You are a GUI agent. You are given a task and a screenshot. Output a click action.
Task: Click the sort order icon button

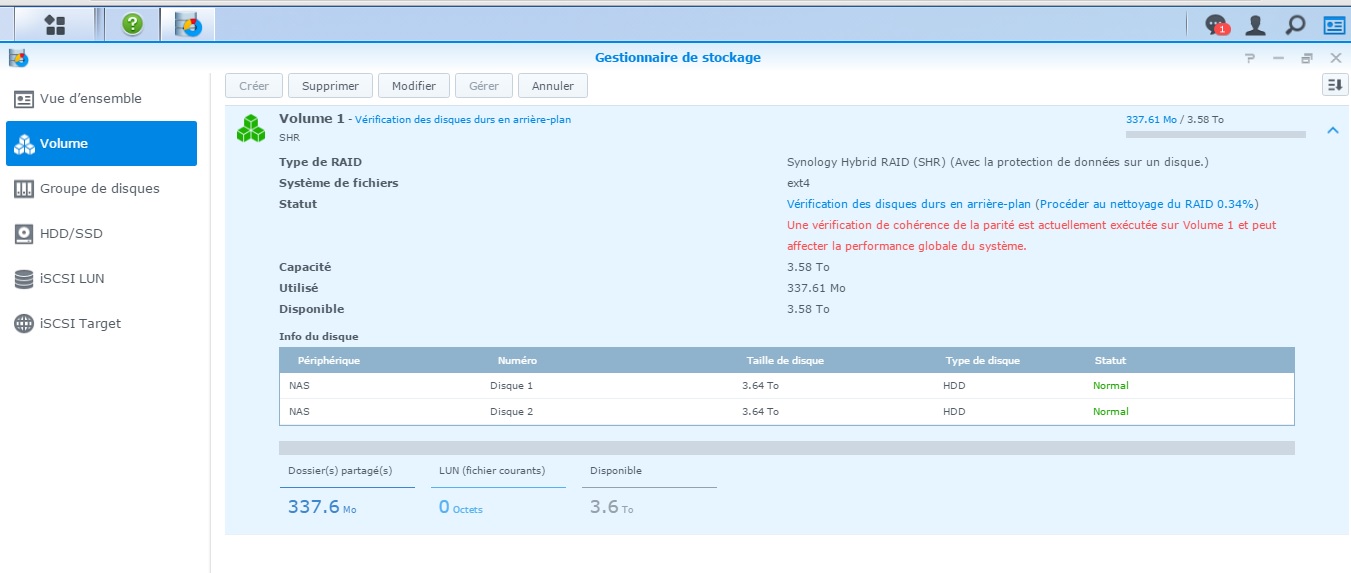pyautogui.click(x=1334, y=86)
